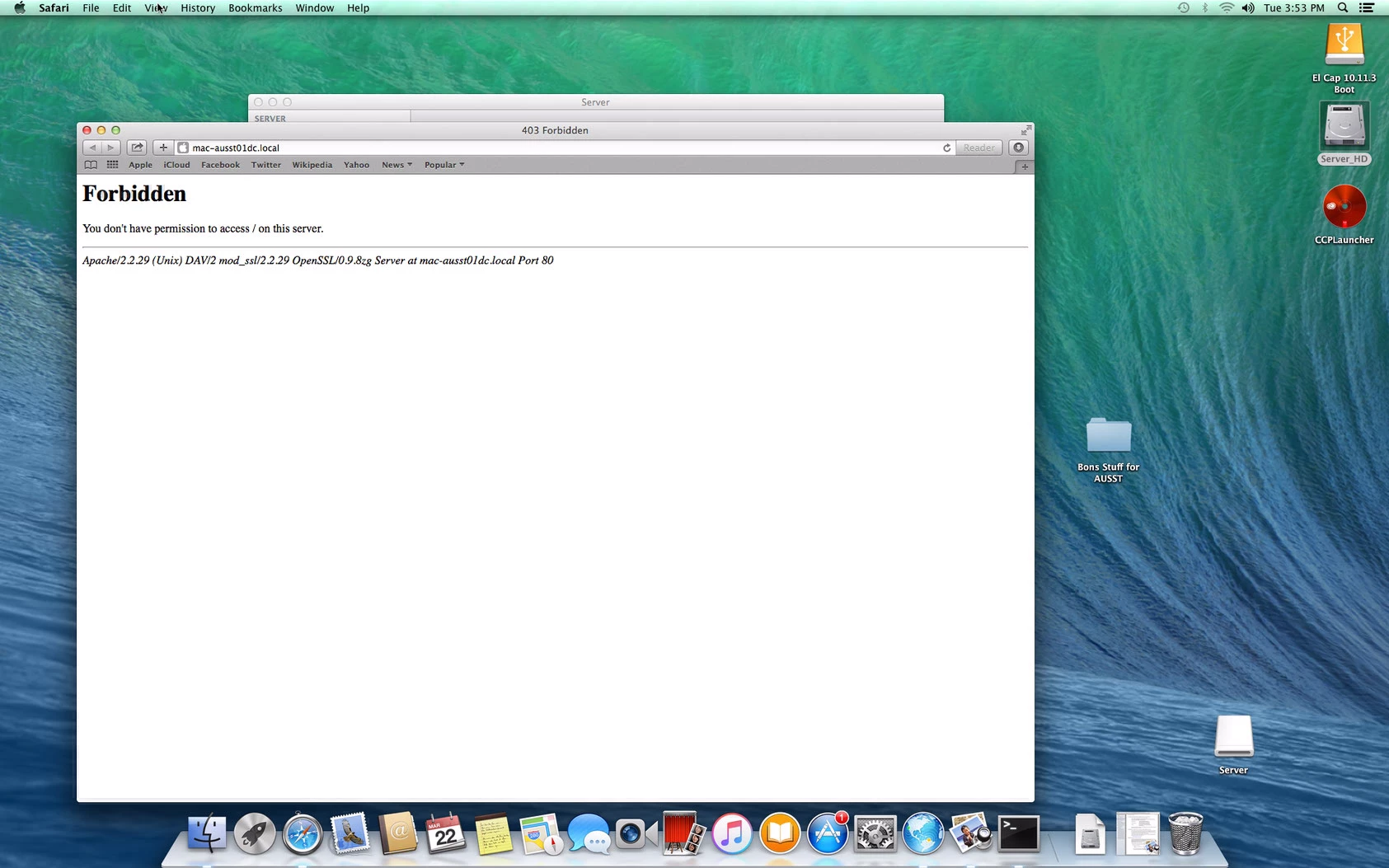Open System Preferences gear in Dock
Screen dimensions: 1389x868
(875, 833)
